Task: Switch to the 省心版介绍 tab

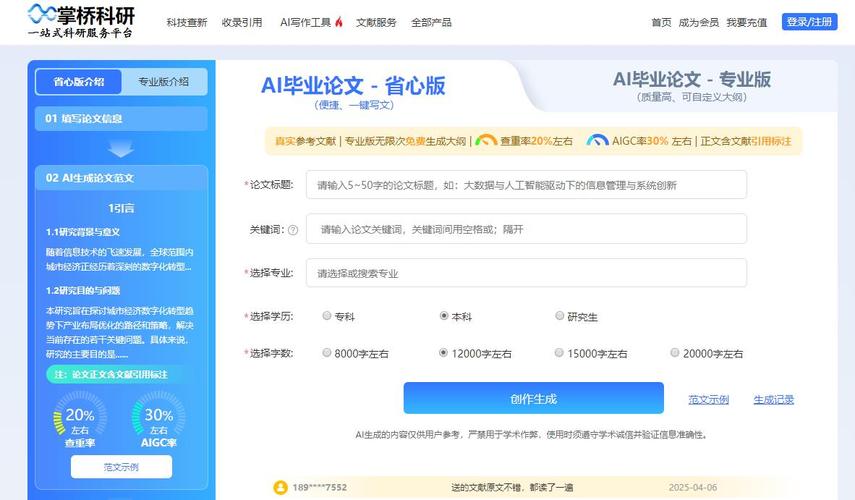Action: point(79,82)
